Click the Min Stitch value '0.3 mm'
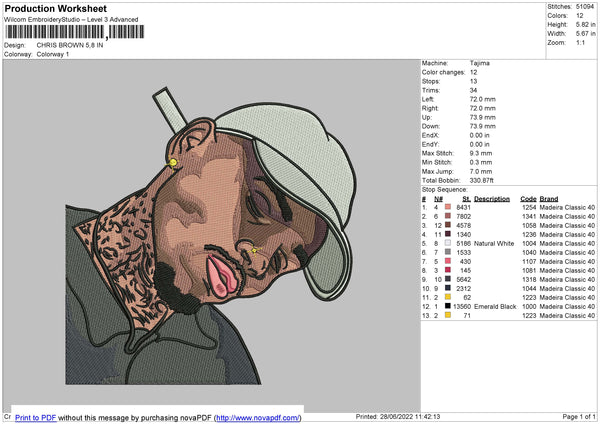600x424 pixels. (x=481, y=162)
